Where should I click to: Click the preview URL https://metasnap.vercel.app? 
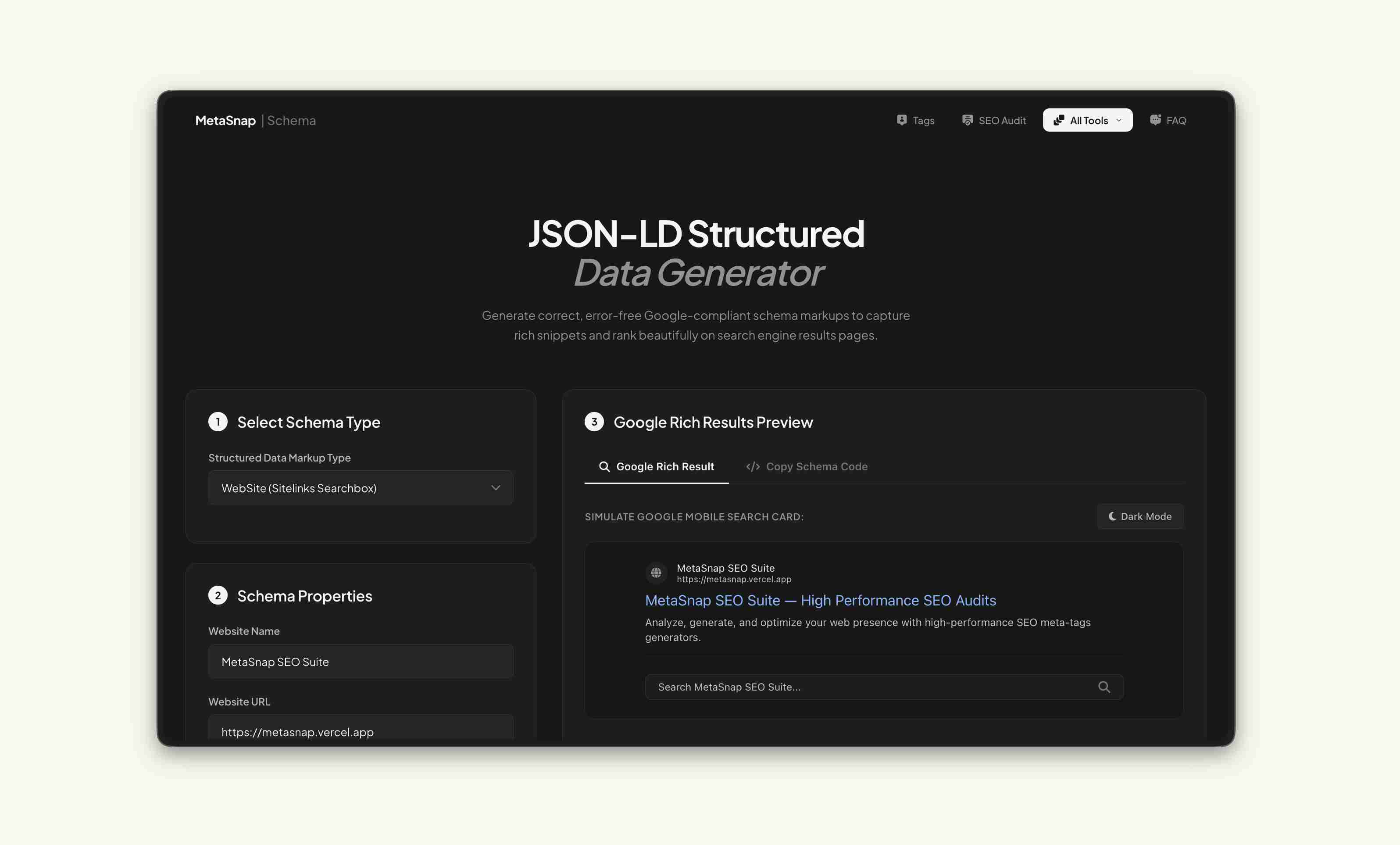click(x=733, y=580)
